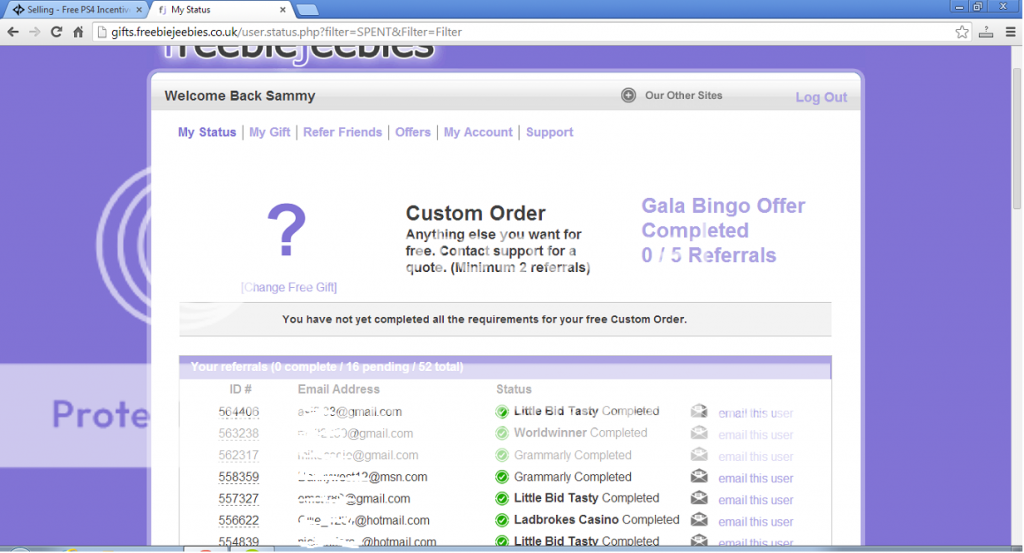
Task: Click the Ladbrokes Casino Completed status text
Action: [x=596, y=520]
